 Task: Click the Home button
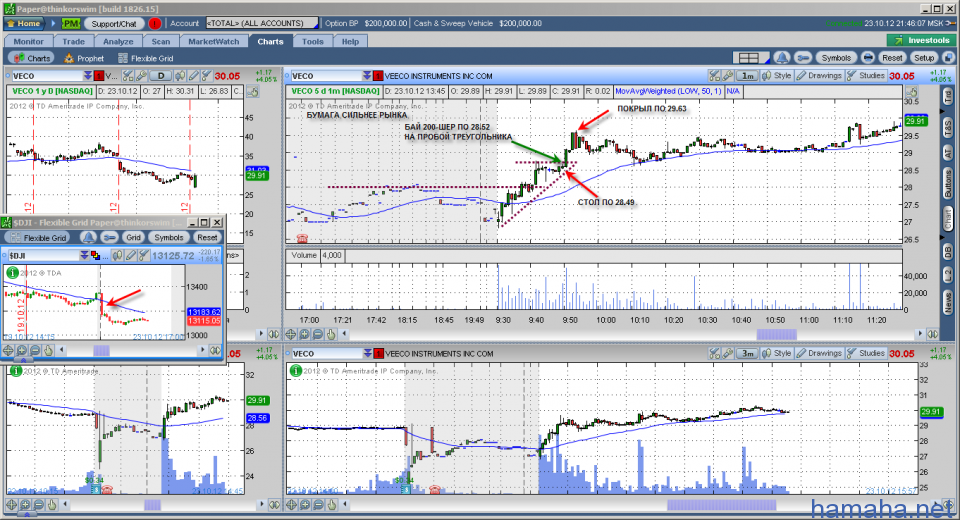click(24, 23)
